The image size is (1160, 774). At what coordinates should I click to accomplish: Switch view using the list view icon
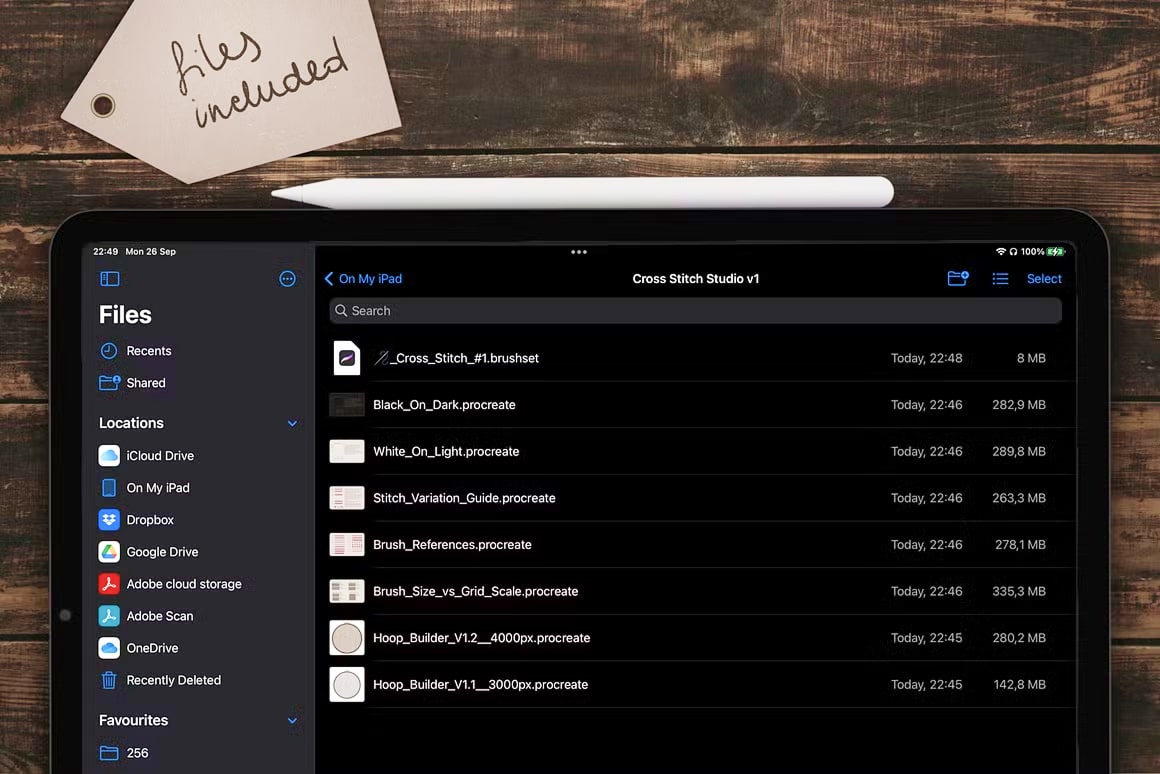click(x=1000, y=279)
